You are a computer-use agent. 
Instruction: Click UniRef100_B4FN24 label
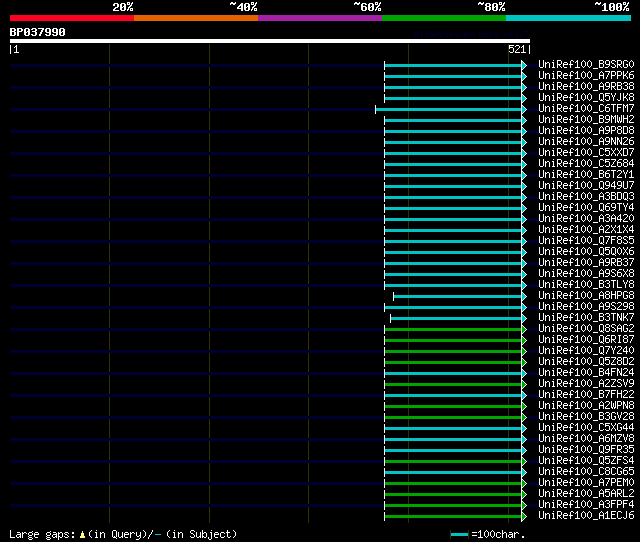pos(586,373)
